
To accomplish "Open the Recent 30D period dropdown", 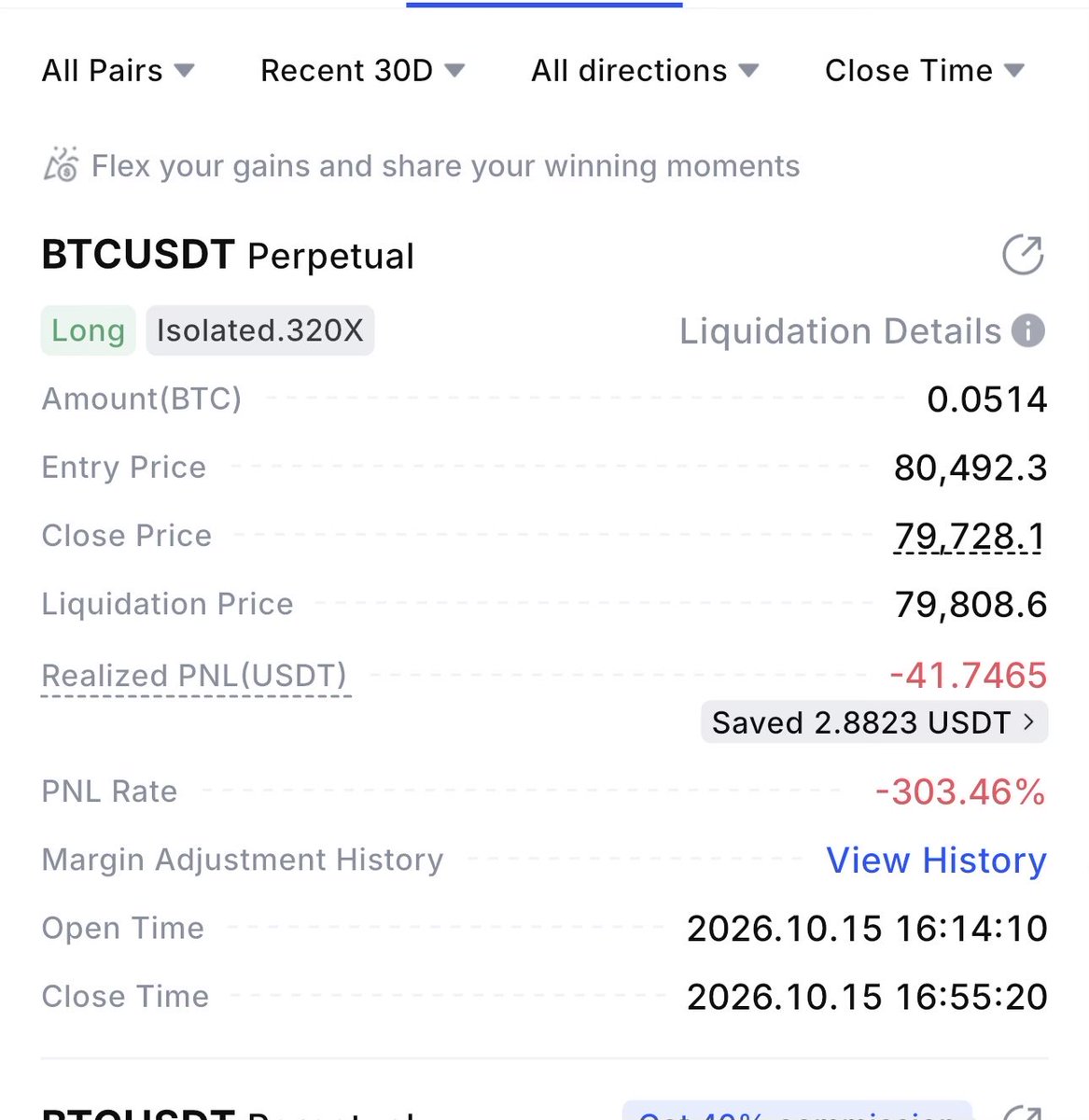I will [362, 70].
